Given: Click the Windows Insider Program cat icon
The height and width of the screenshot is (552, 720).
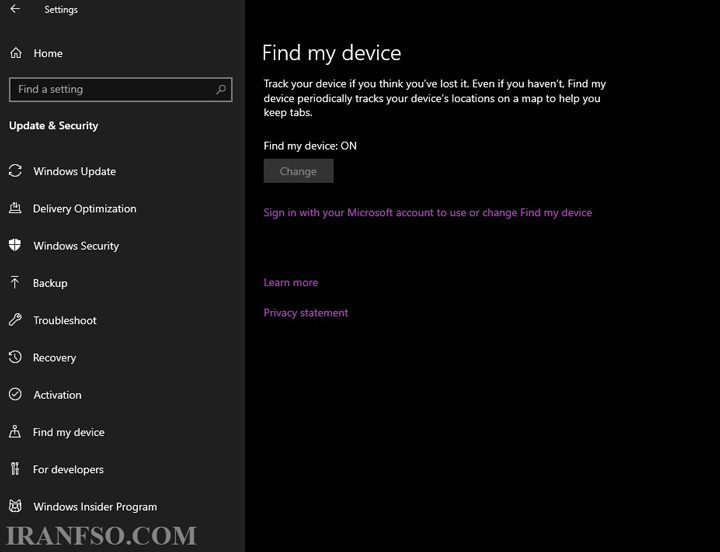Looking at the screenshot, I should click(15, 506).
